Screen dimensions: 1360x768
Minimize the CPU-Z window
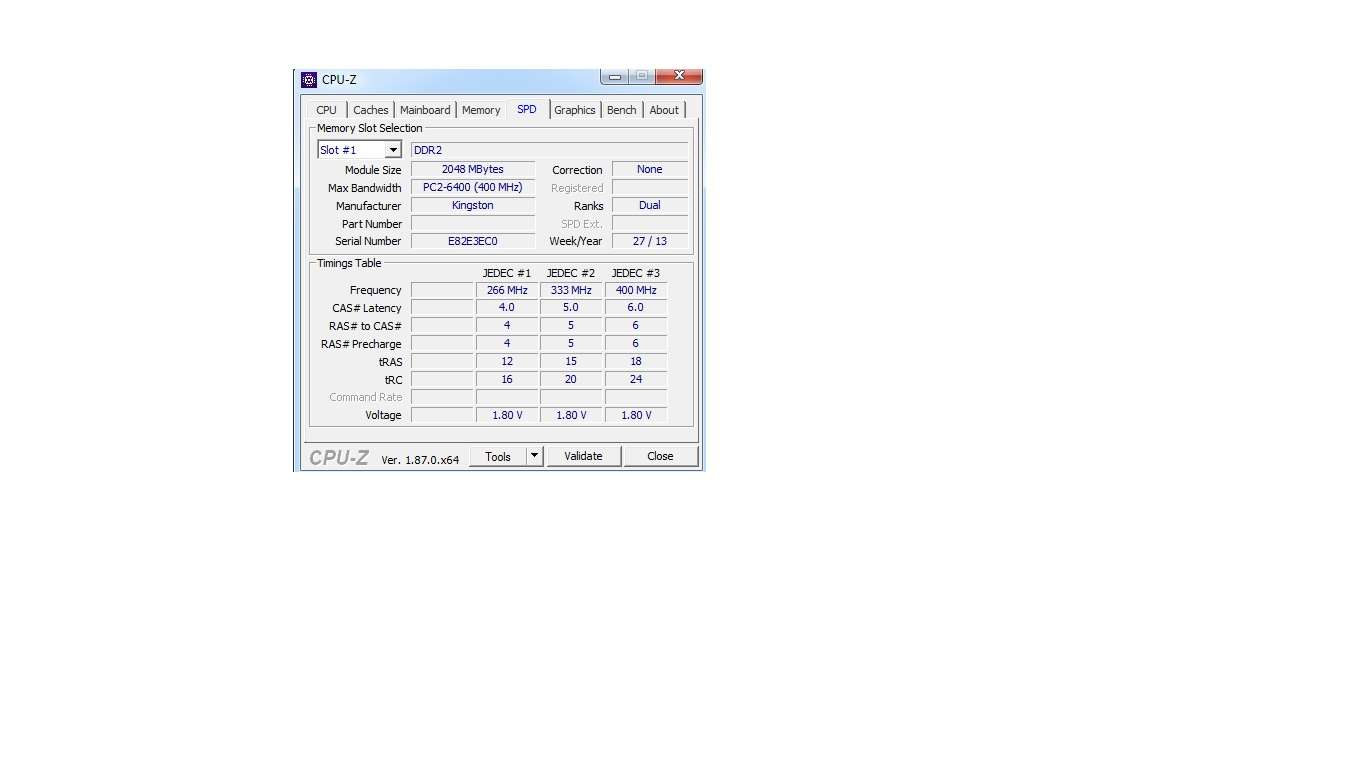tap(614, 76)
